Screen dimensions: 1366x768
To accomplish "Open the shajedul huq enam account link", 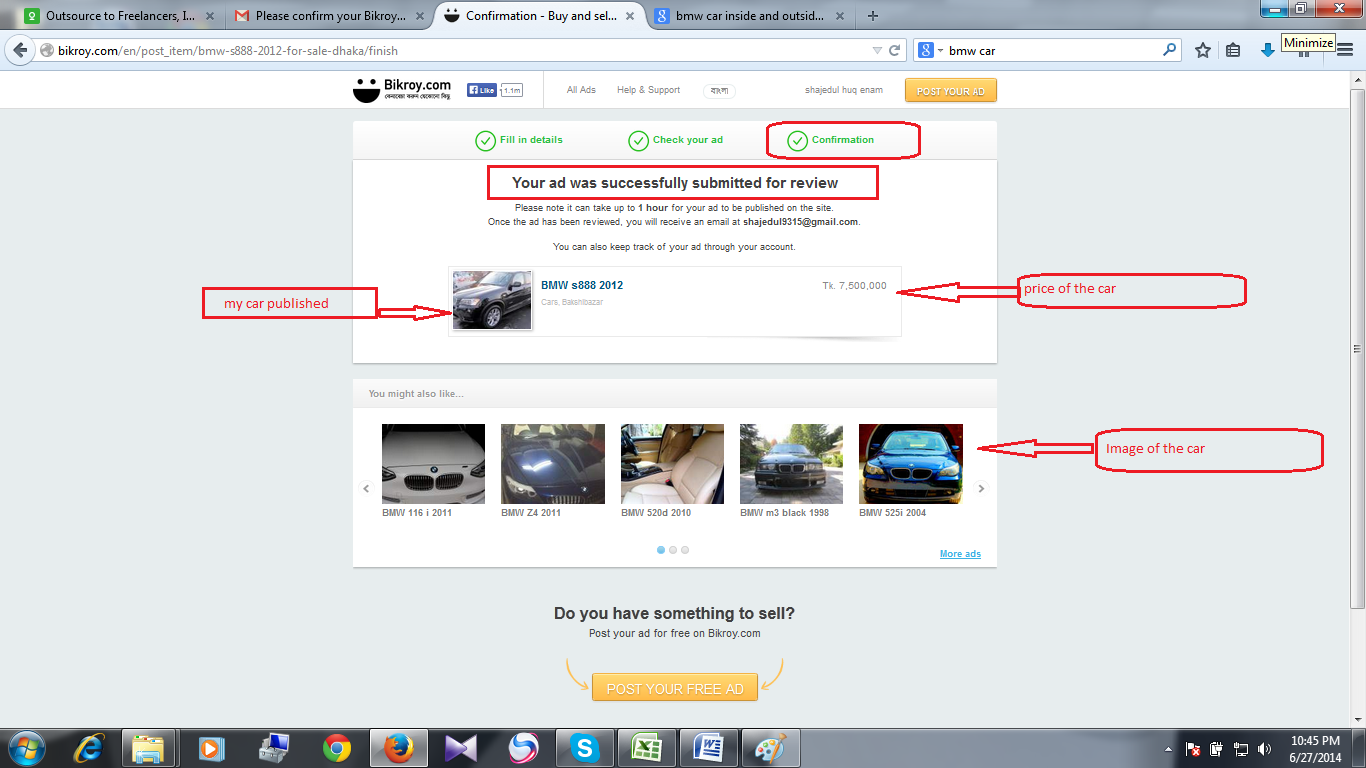I will (844, 90).
